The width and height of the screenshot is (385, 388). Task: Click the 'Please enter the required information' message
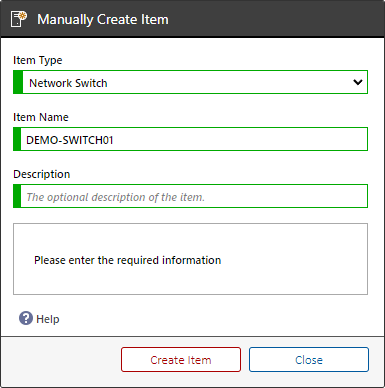pyautogui.click(x=127, y=260)
